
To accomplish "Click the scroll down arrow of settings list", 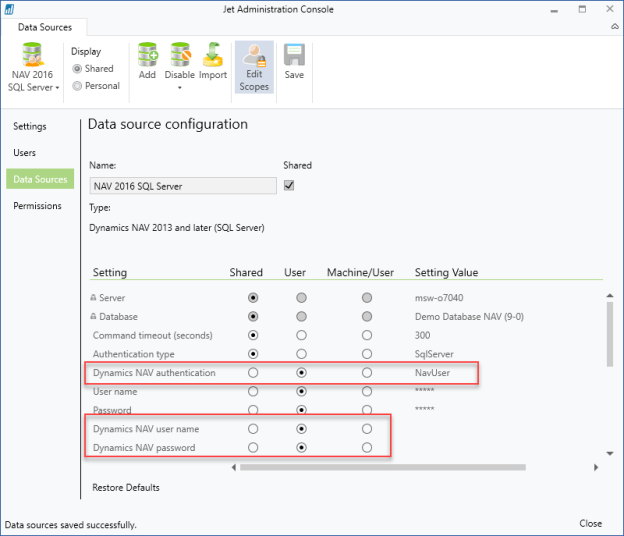I will click(610, 454).
